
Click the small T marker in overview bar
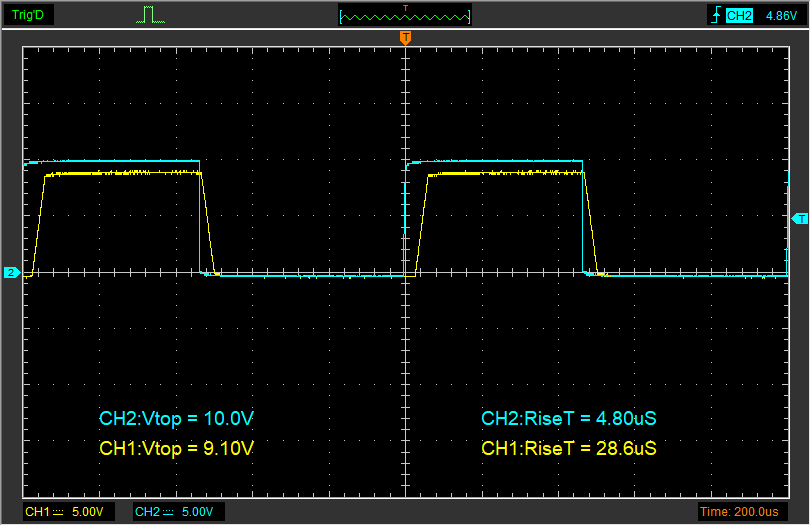coord(406,8)
